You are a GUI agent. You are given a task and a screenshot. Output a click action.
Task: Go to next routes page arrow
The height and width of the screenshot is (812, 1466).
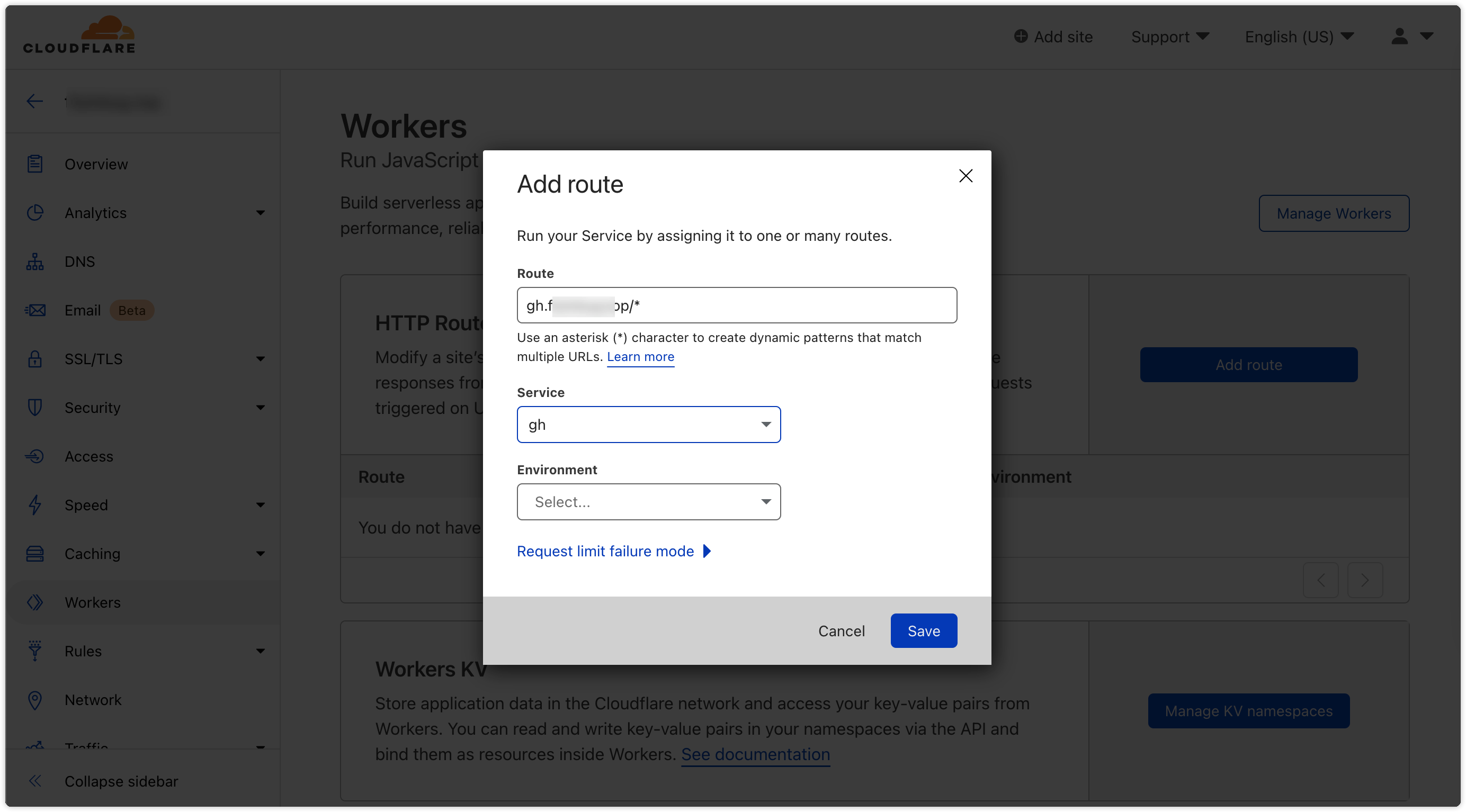pos(1365,580)
